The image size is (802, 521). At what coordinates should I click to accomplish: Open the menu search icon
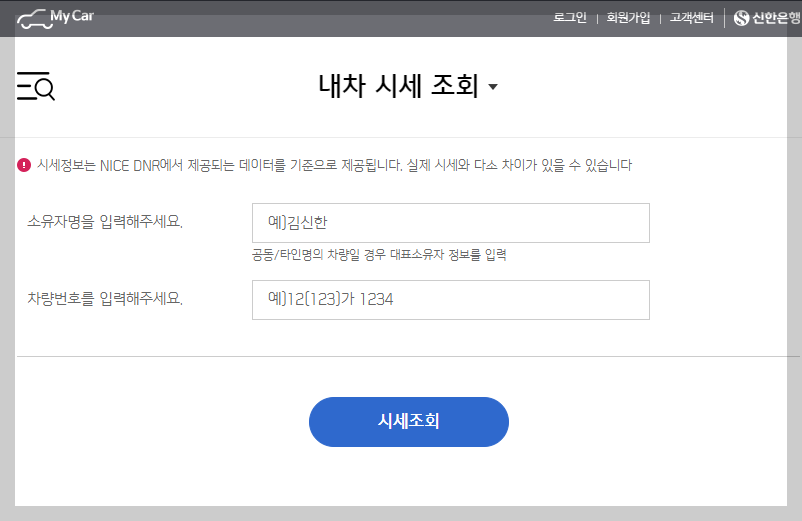[36, 86]
